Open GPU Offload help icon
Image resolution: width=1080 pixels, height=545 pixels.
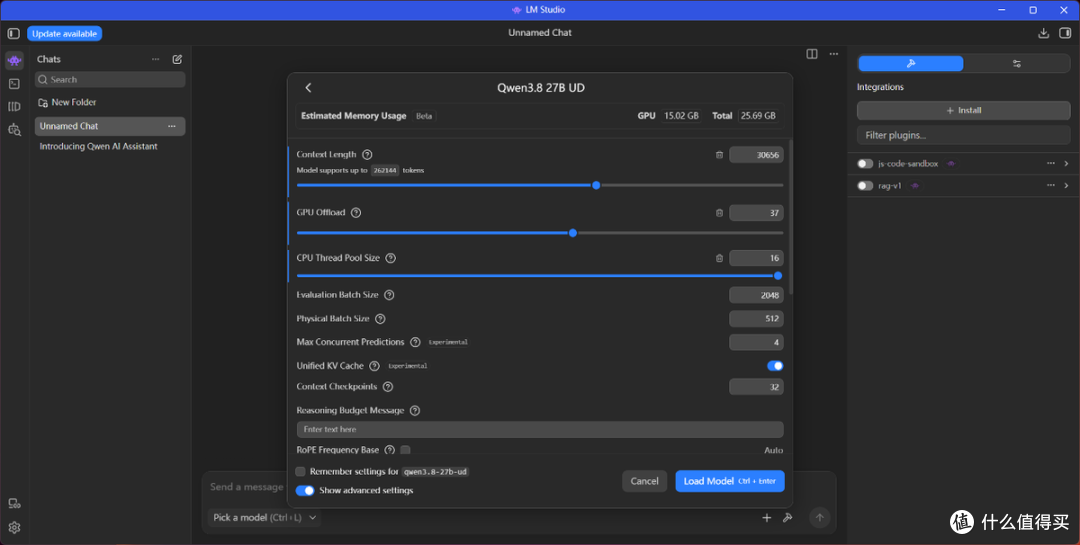pos(355,212)
